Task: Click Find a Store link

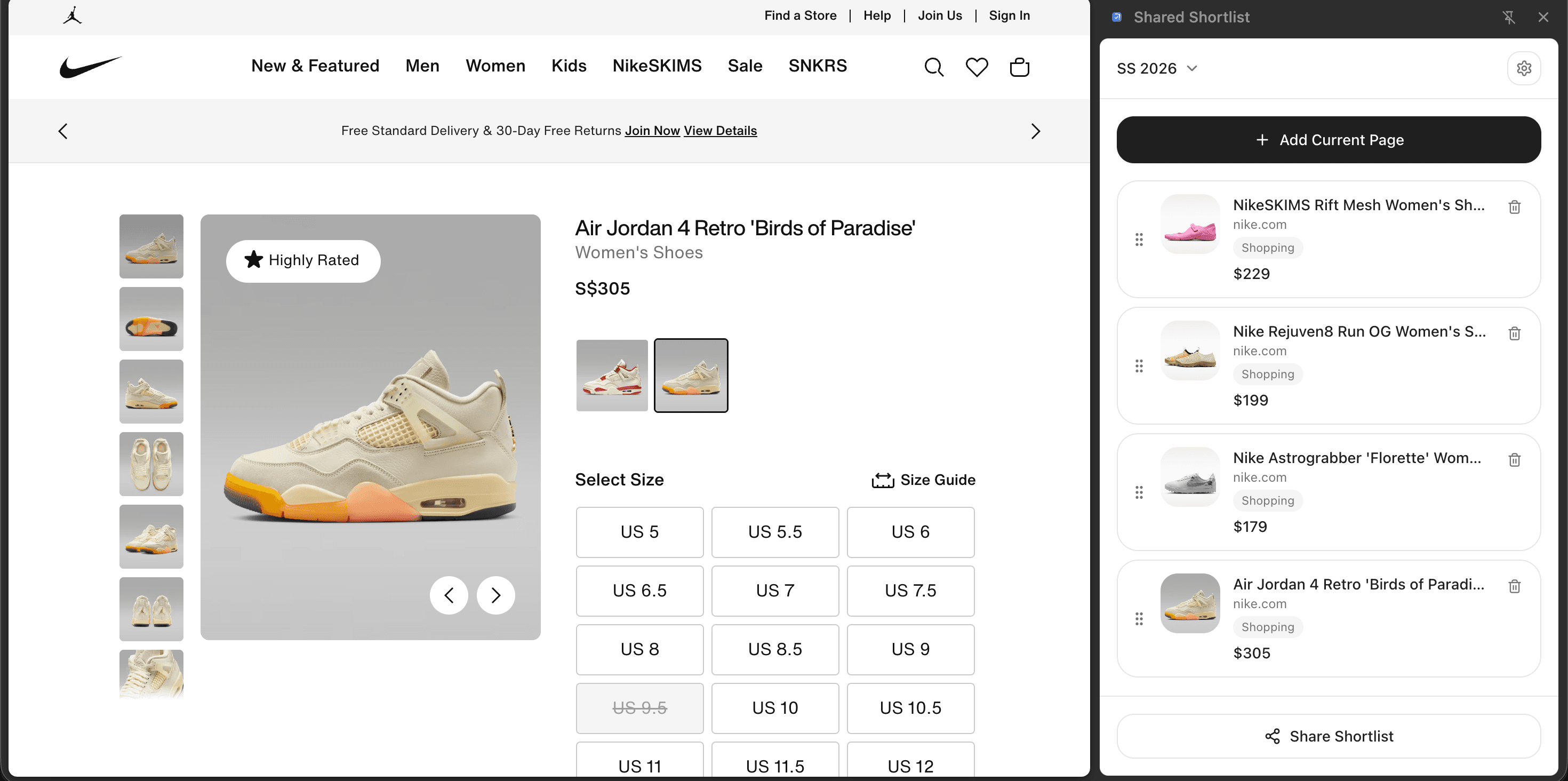Action: point(800,16)
